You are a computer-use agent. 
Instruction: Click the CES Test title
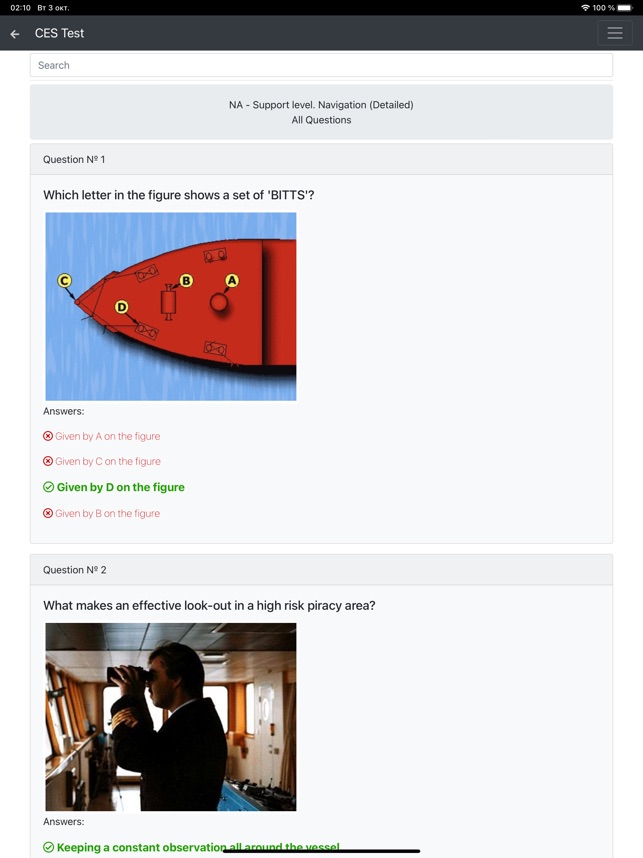[59, 33]
